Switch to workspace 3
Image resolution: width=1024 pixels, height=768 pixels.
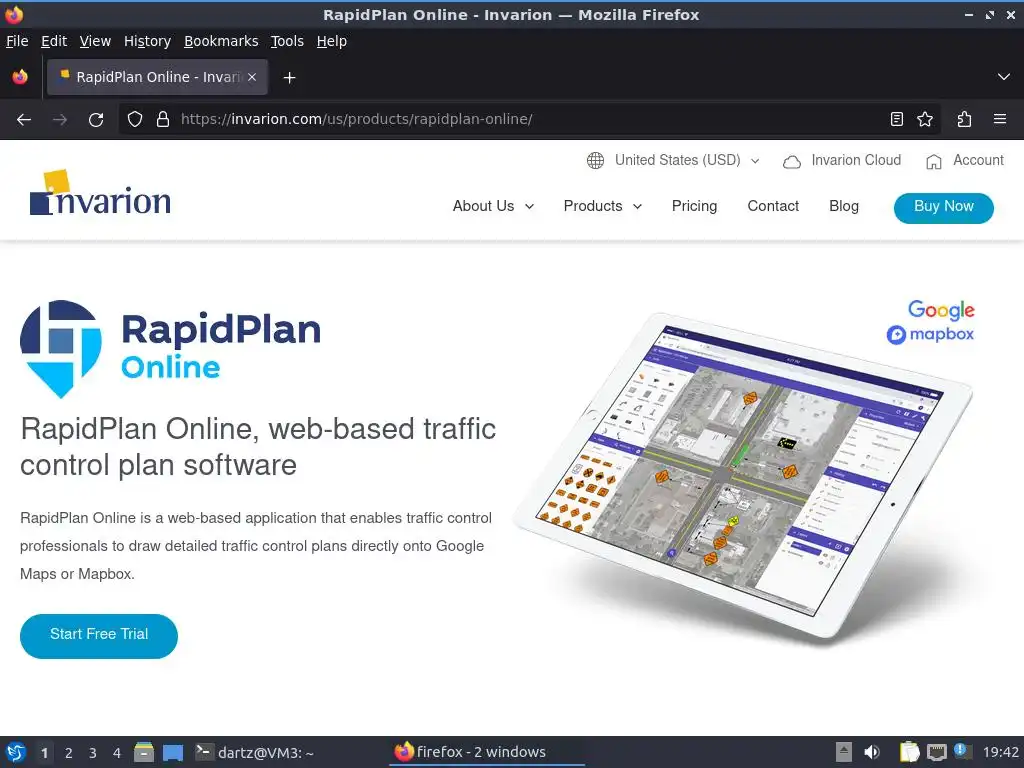point(93,753)
